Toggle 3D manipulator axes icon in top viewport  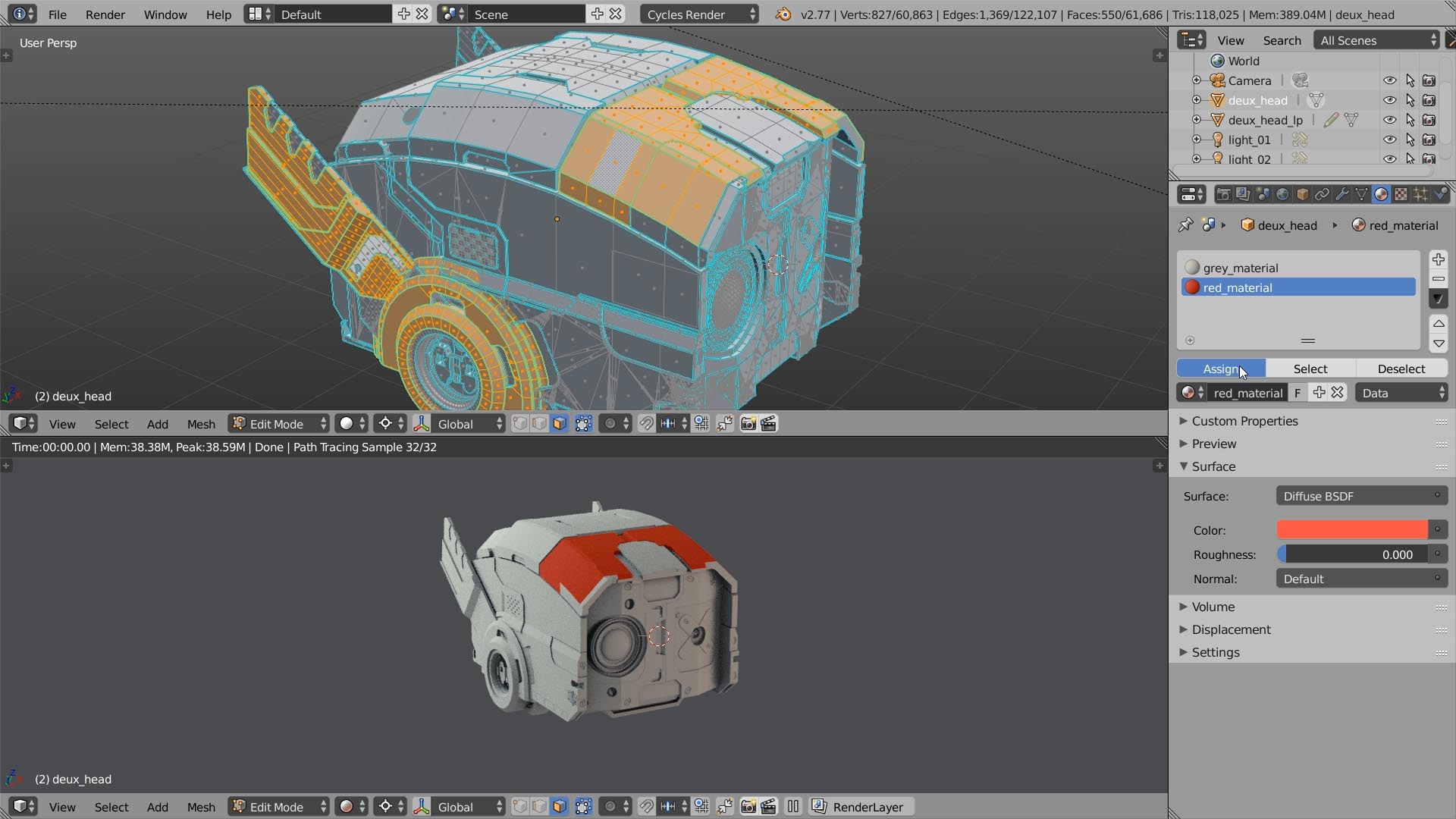coord(422,424)
